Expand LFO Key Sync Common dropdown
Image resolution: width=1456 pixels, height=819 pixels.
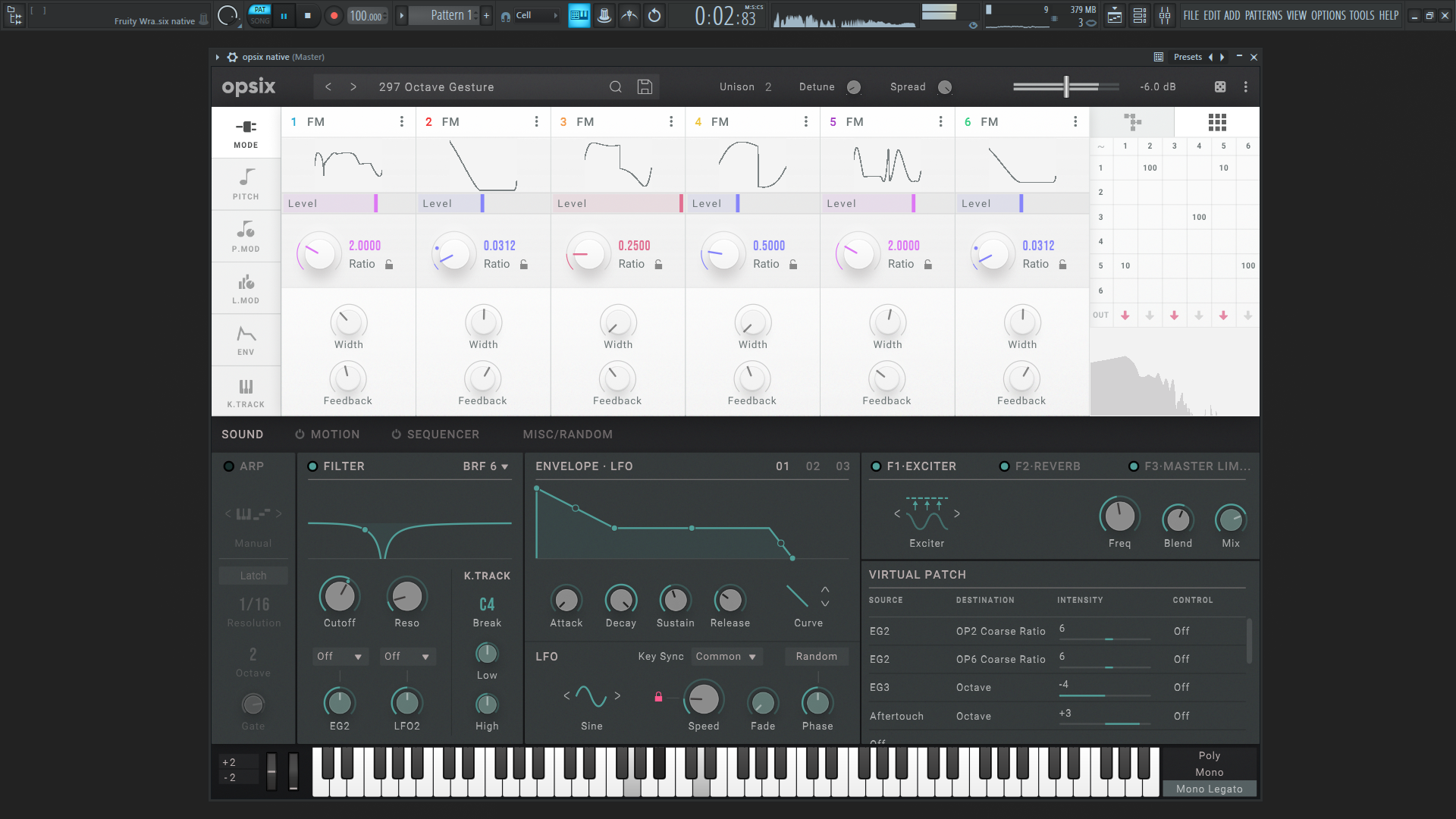click(x=726, y=657)
